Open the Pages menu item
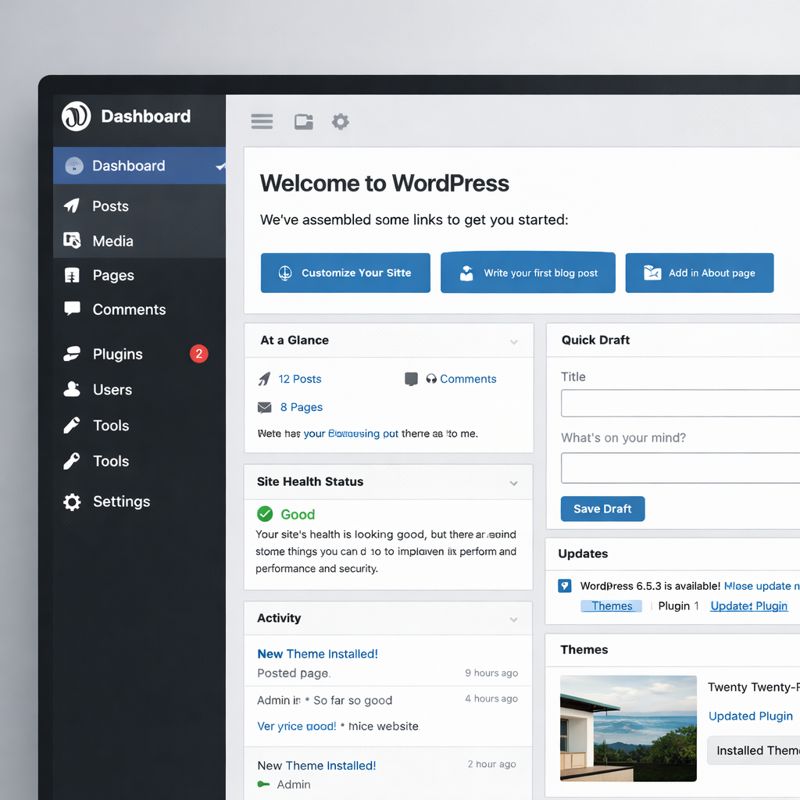Image resolution: width=800 pixels, height=800 pixels. point(113,275)
